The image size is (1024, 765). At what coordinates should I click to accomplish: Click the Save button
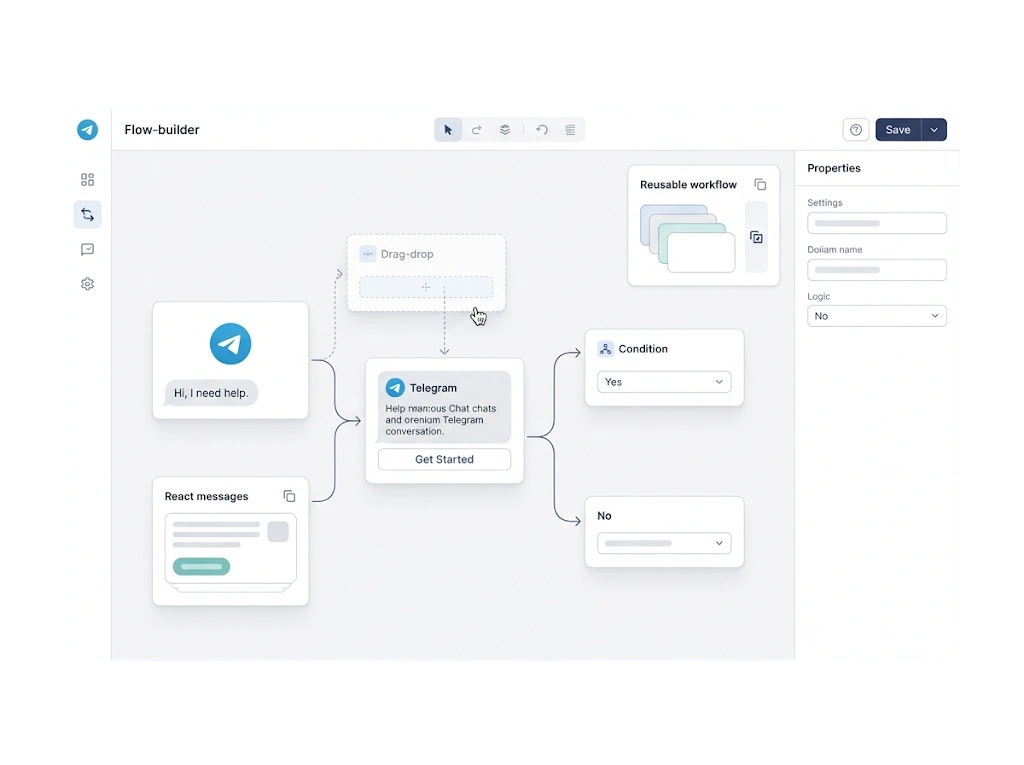(x=898, y=129)
